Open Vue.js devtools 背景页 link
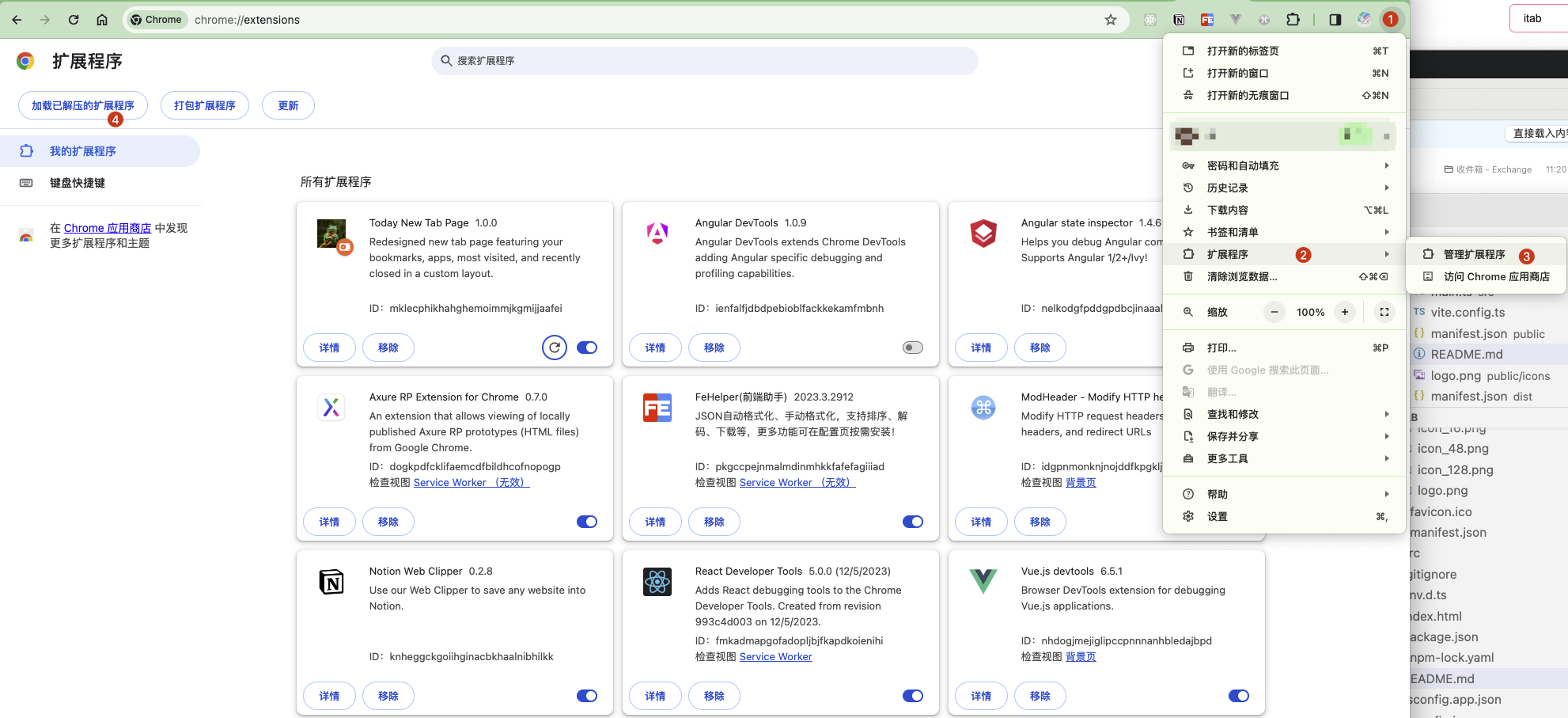The width and height of the screenshot is (1568, 718). click(1081, 656)
